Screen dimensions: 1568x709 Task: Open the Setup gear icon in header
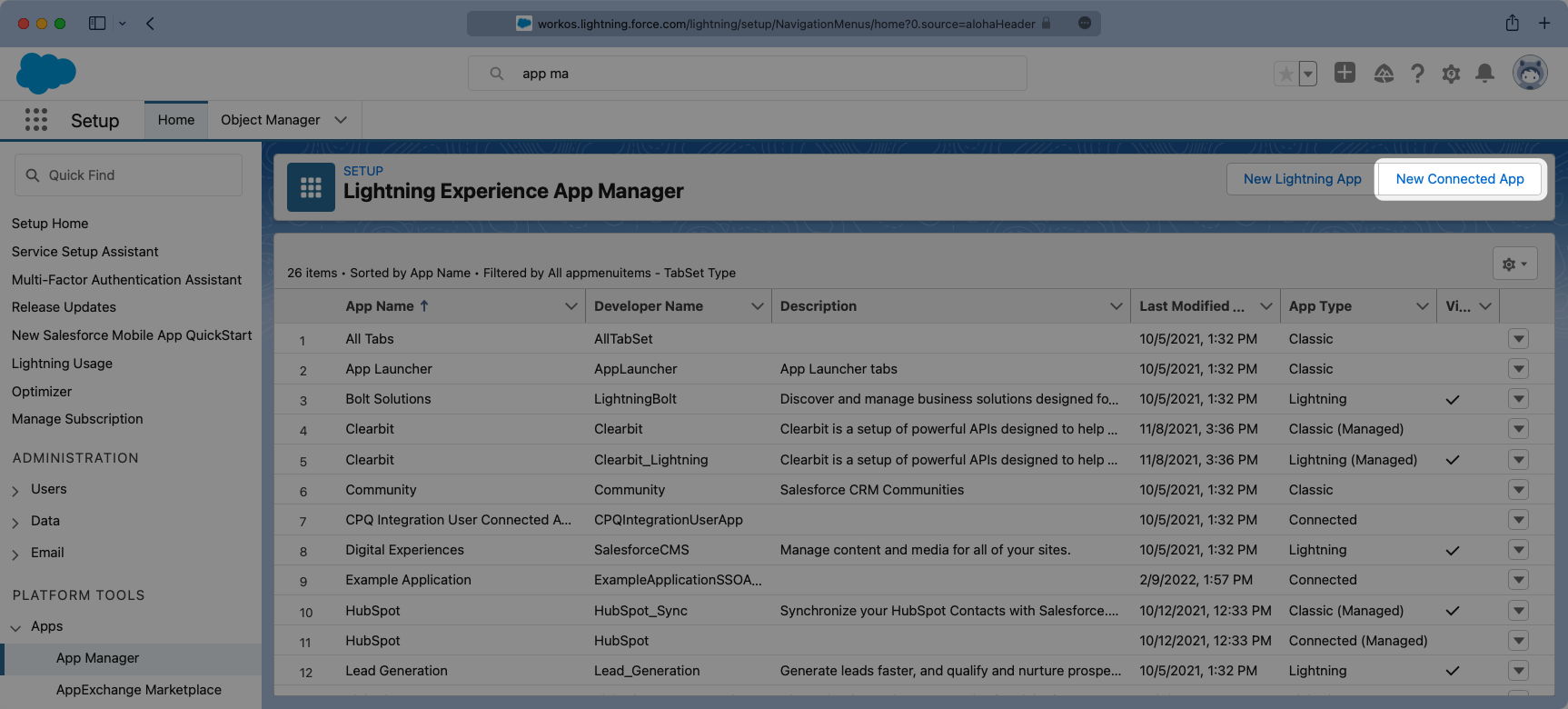pyautogui.click(x=1451, y=74)
